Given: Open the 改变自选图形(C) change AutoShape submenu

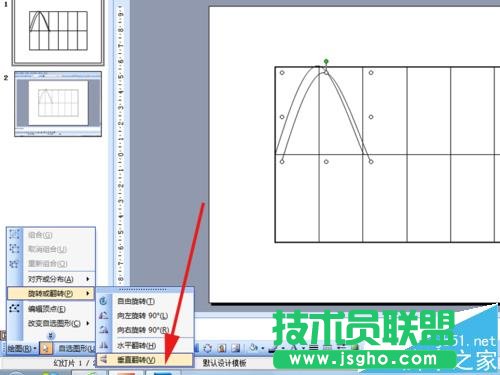Looking at the screenshot, I should click(51, 323).
